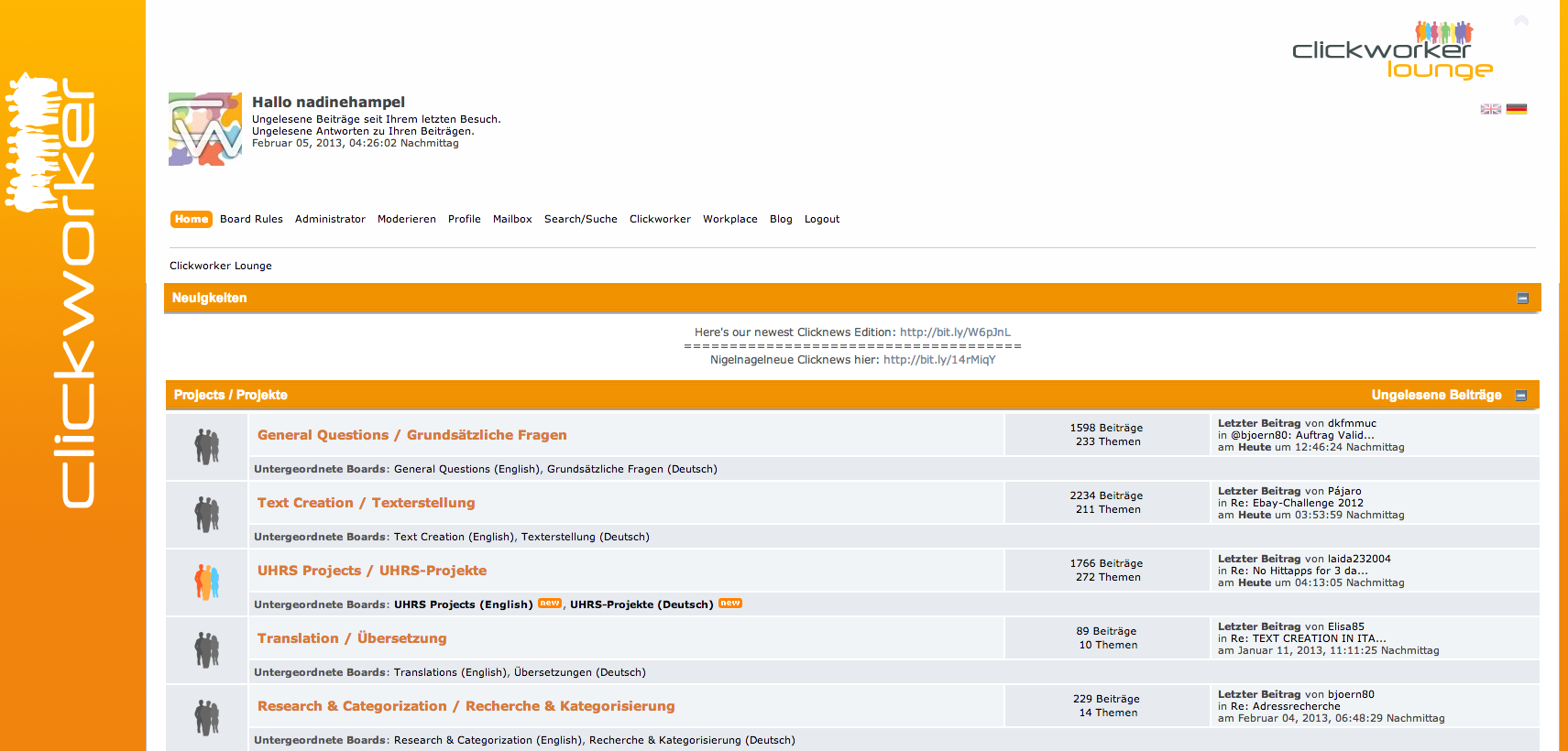Open the Profile menu
Image resolution: width=1568 pixels, height=751 pixels.
coord(465,219)
